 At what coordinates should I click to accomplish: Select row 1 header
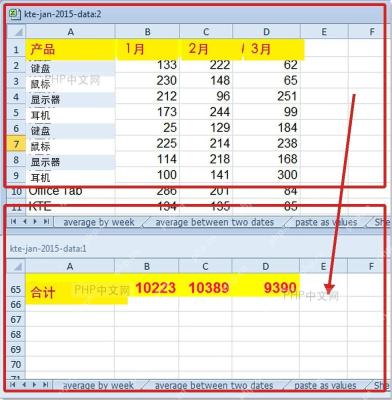click(16, 50)
